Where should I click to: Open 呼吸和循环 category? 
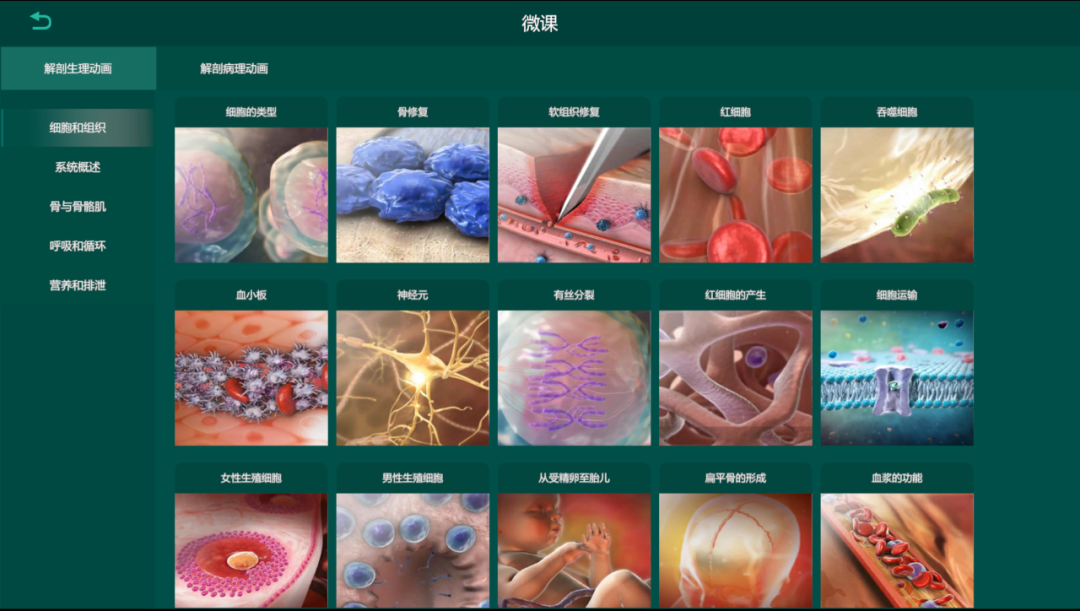pyautogui.click(x=78, y=246)
